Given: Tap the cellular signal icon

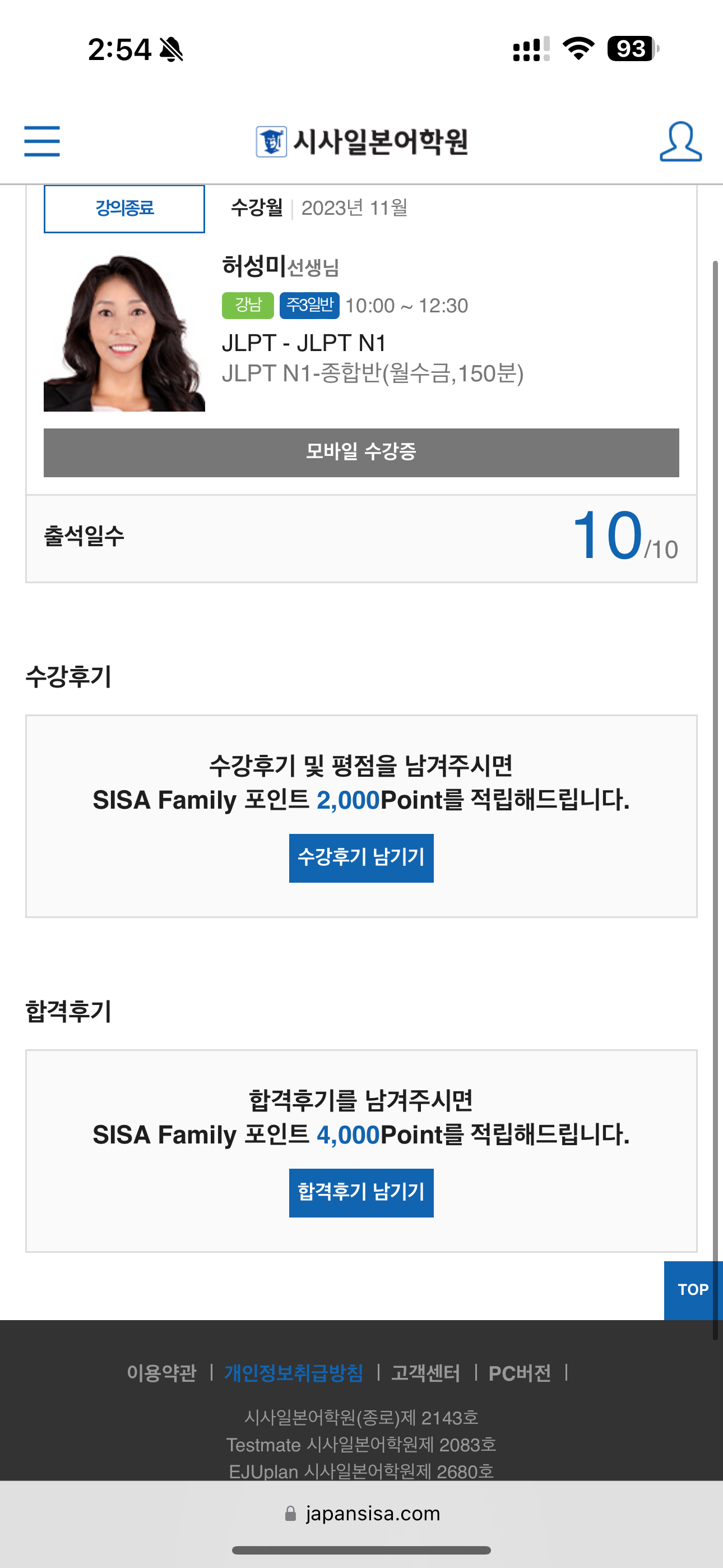Looking at the screenshot, I should (x=531, y=49).
